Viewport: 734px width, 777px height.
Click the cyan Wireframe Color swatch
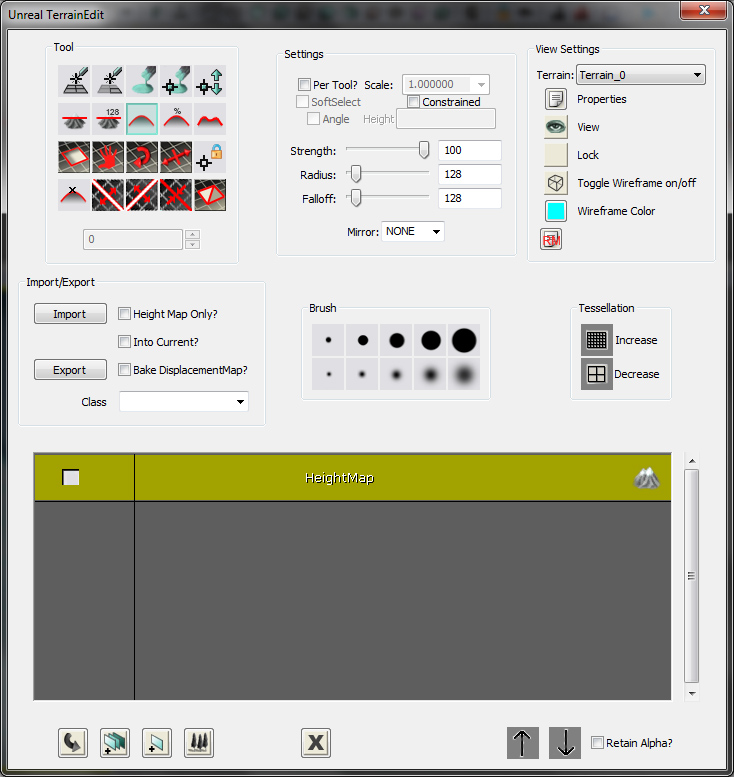pos(556,211)
